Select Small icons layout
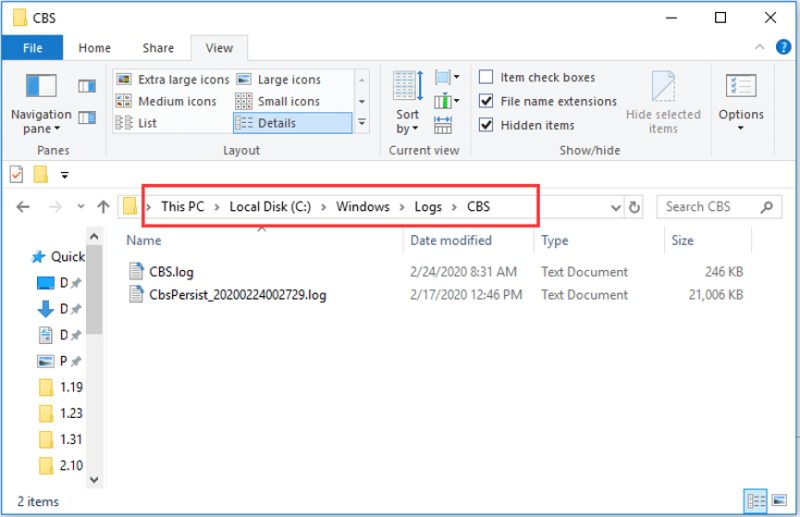This screenshot has width=800, height=517. coord(278,101)
